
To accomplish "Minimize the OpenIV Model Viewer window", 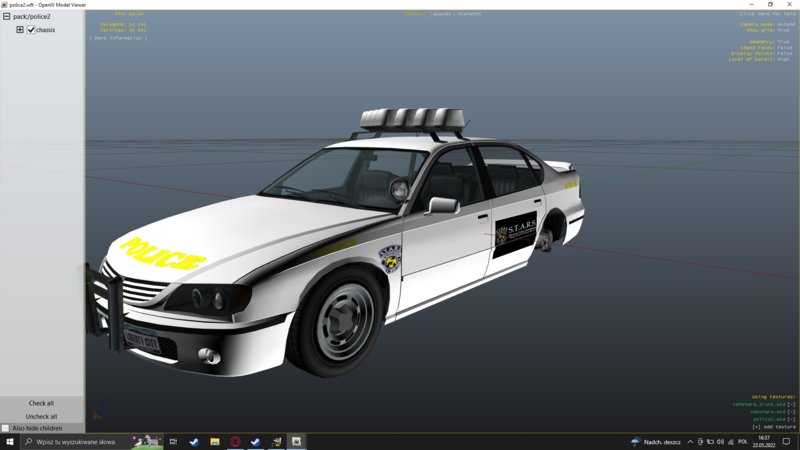I will [751, 5].
